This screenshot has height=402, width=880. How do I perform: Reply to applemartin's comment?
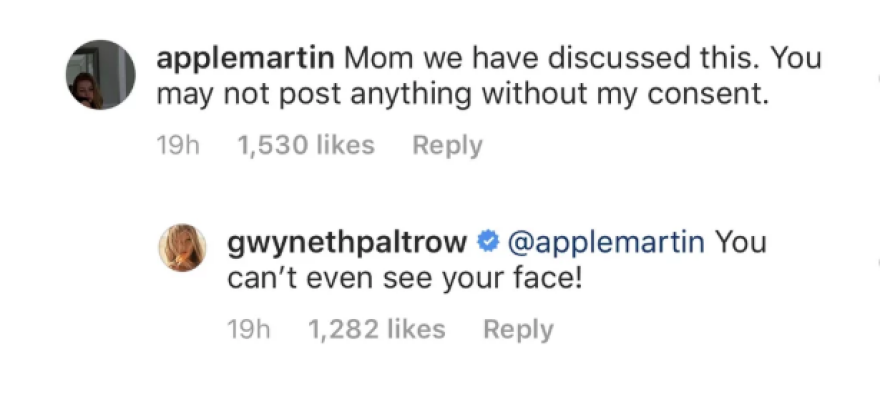[x=447, y=145]
